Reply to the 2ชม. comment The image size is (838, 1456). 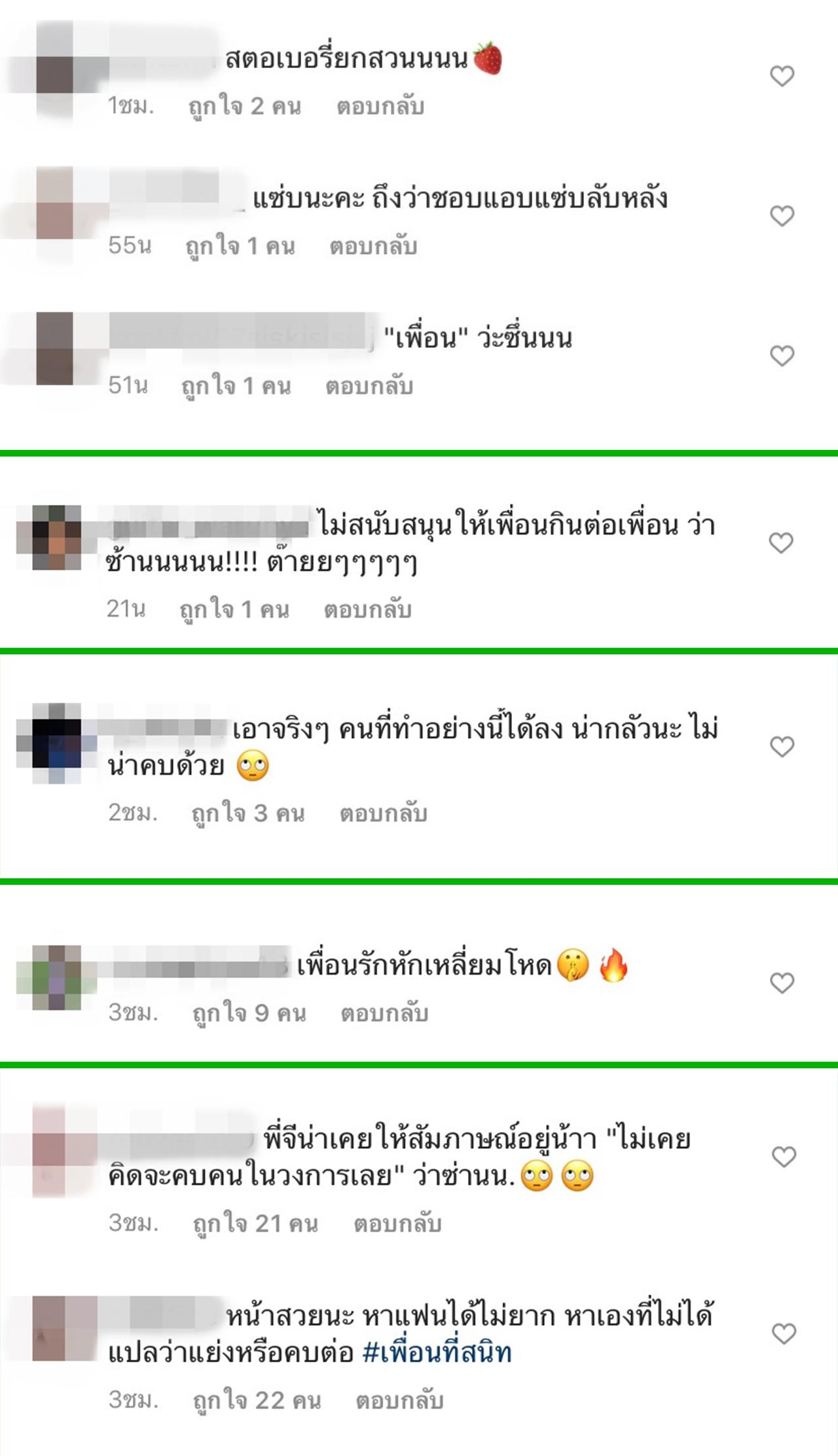(x=384, y=813)
